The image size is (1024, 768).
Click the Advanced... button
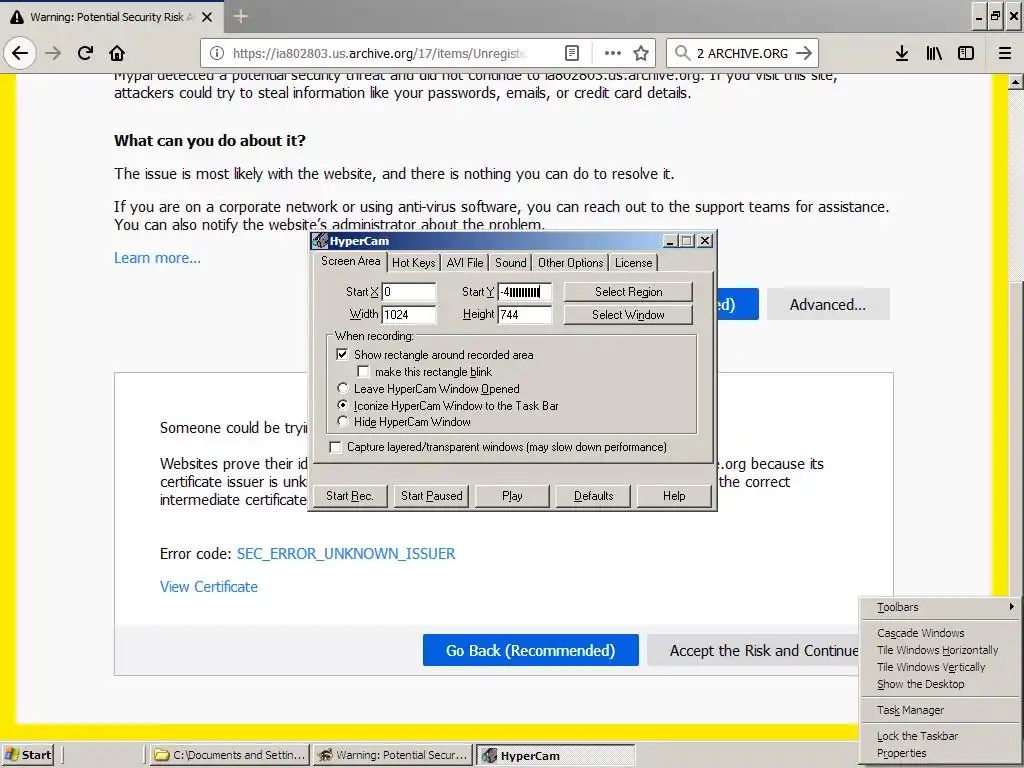point(828,304)
